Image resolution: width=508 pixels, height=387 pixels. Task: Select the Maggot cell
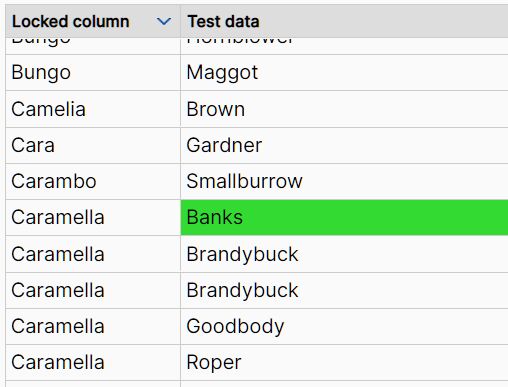point(344,72)
